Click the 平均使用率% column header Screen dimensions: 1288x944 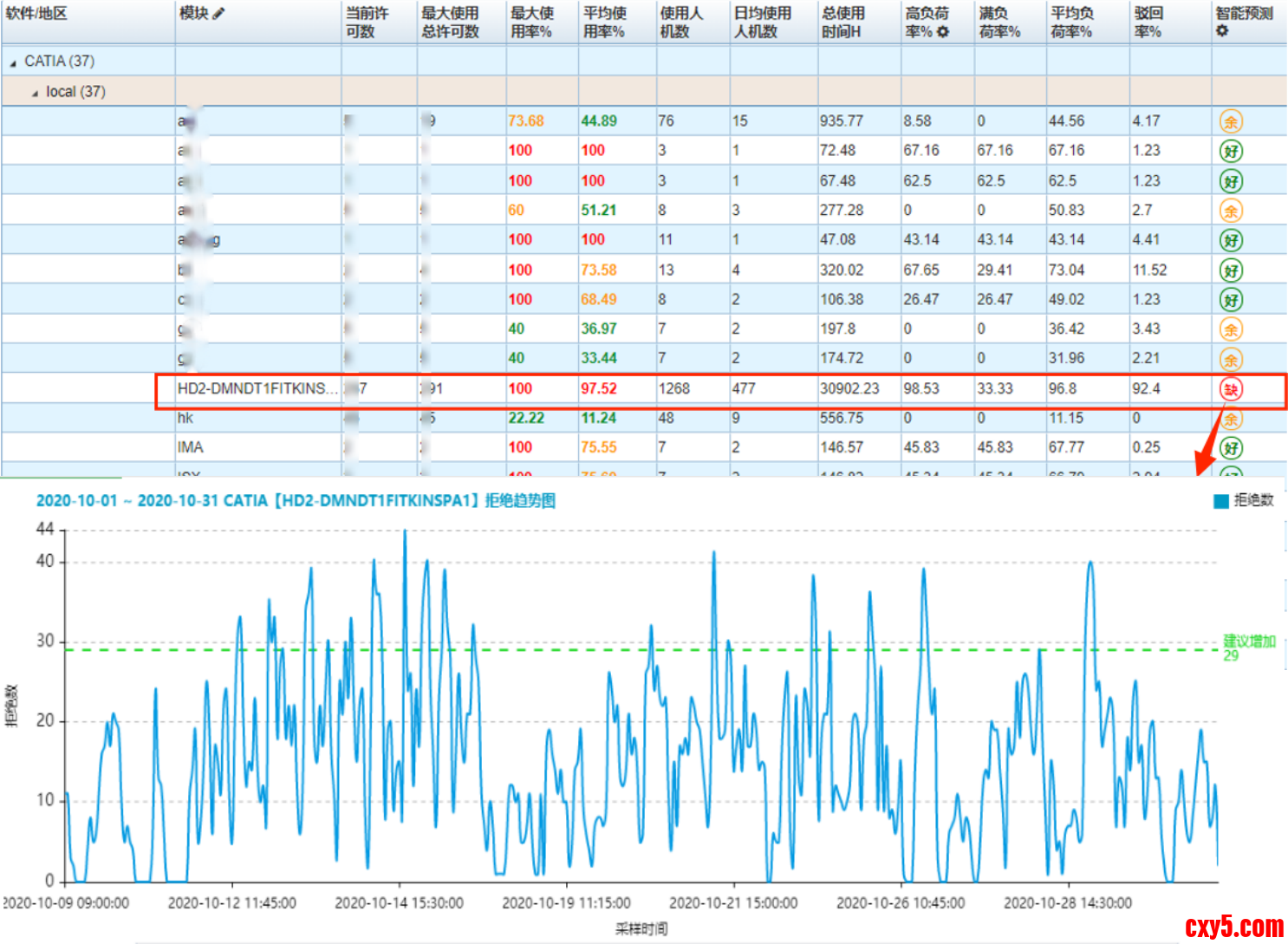click(x=604, y=23)
